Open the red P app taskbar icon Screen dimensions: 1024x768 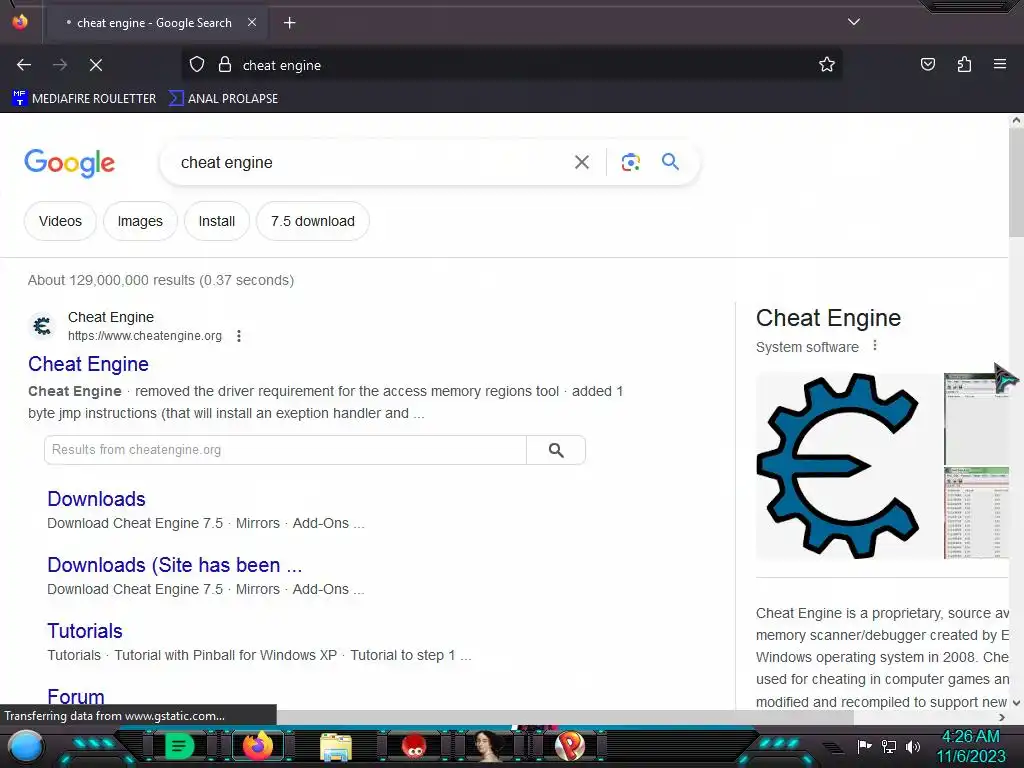pyautogui.click(x=570, y=746)
